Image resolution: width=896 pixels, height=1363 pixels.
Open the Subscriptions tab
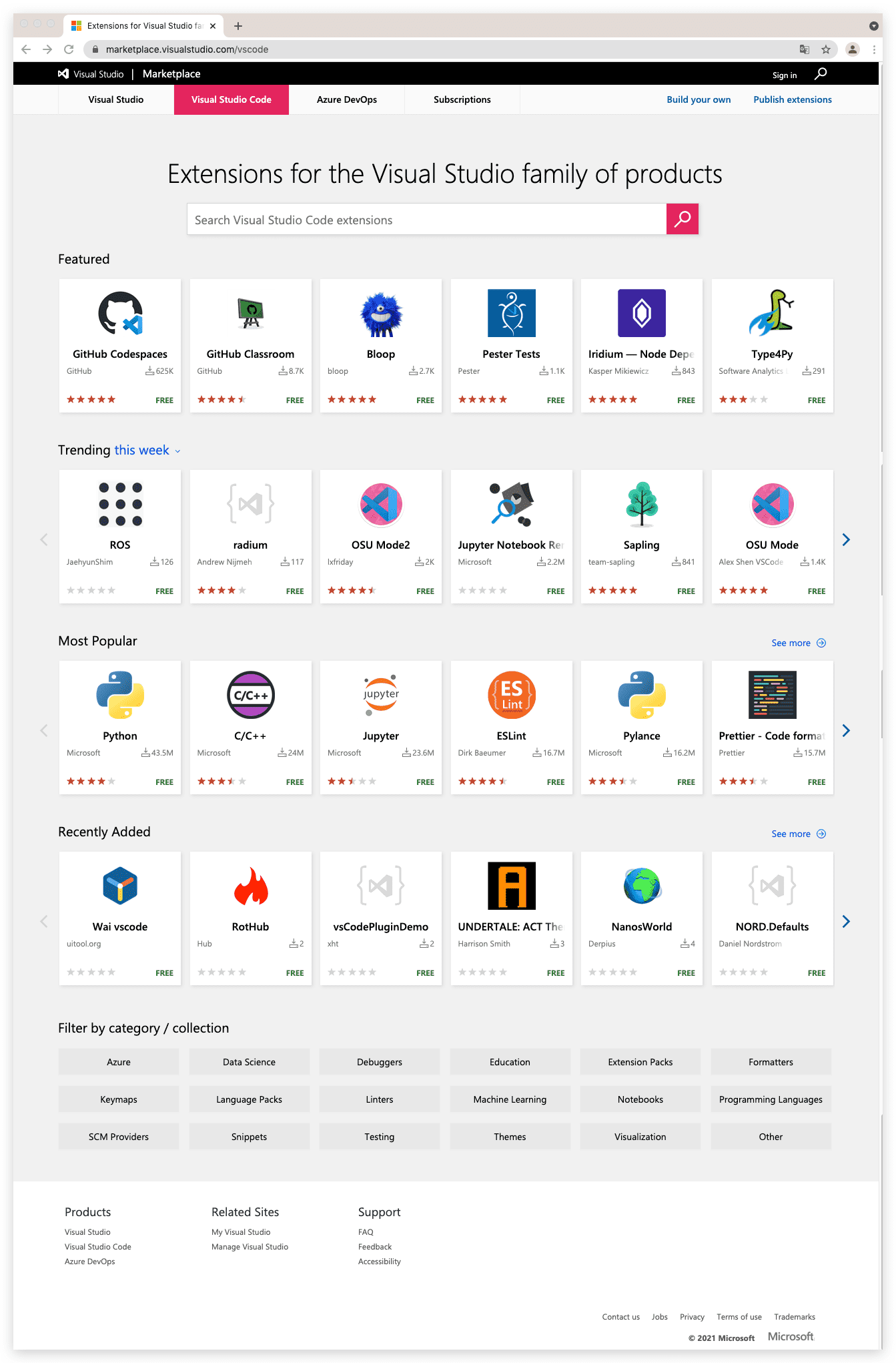462,99
